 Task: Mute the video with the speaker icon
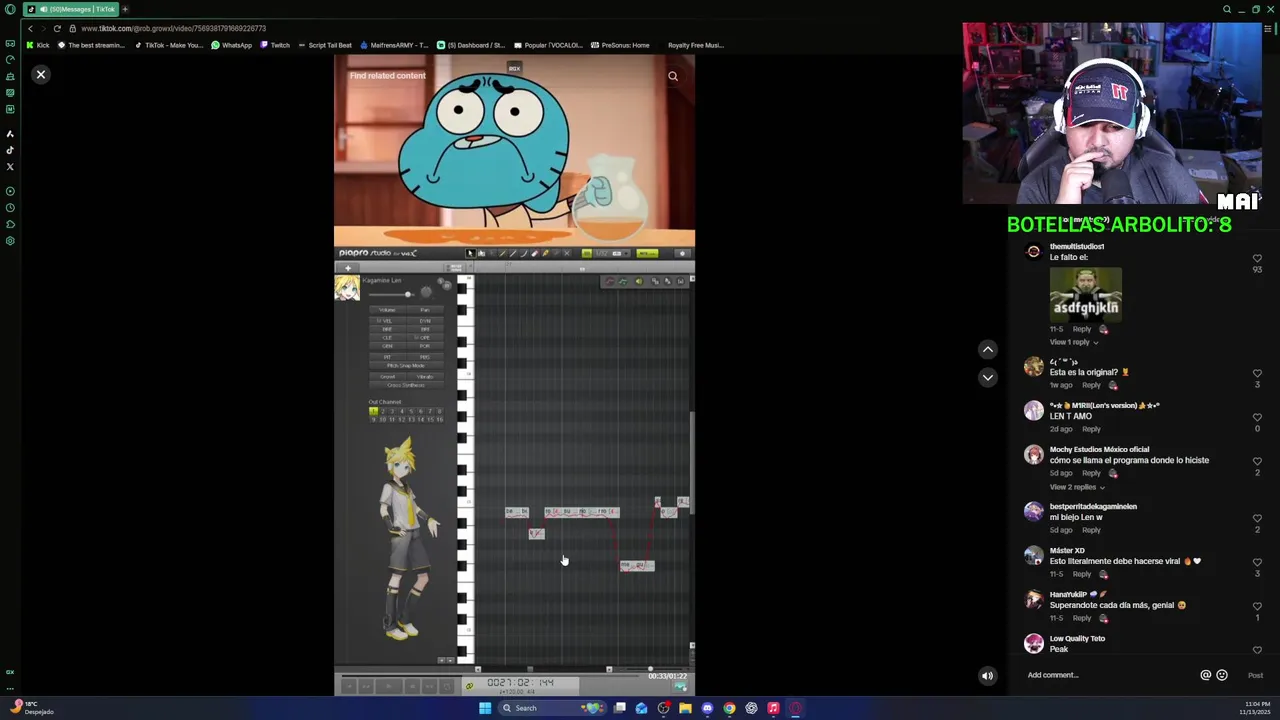click(x=987, y=675)
